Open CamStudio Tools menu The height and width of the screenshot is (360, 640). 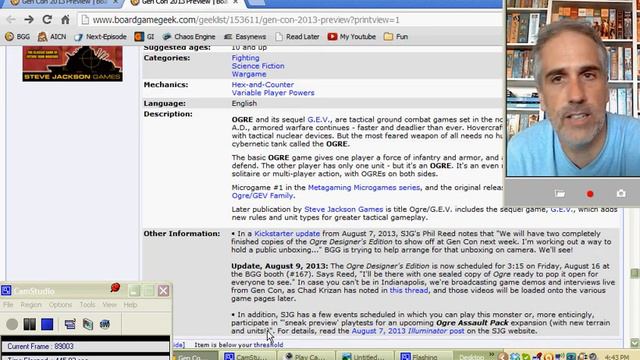pyautogui.click(x=87, y=305)
